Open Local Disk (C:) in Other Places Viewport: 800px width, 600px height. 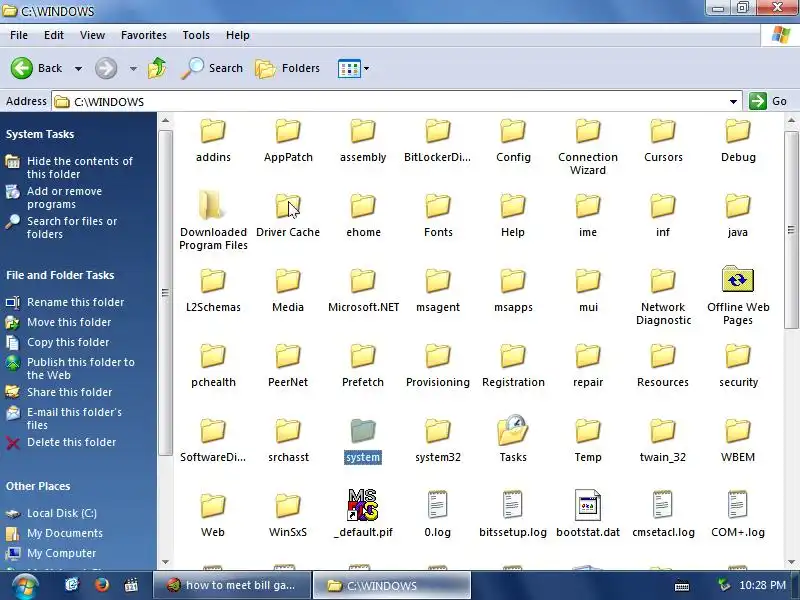coord(62,513)
